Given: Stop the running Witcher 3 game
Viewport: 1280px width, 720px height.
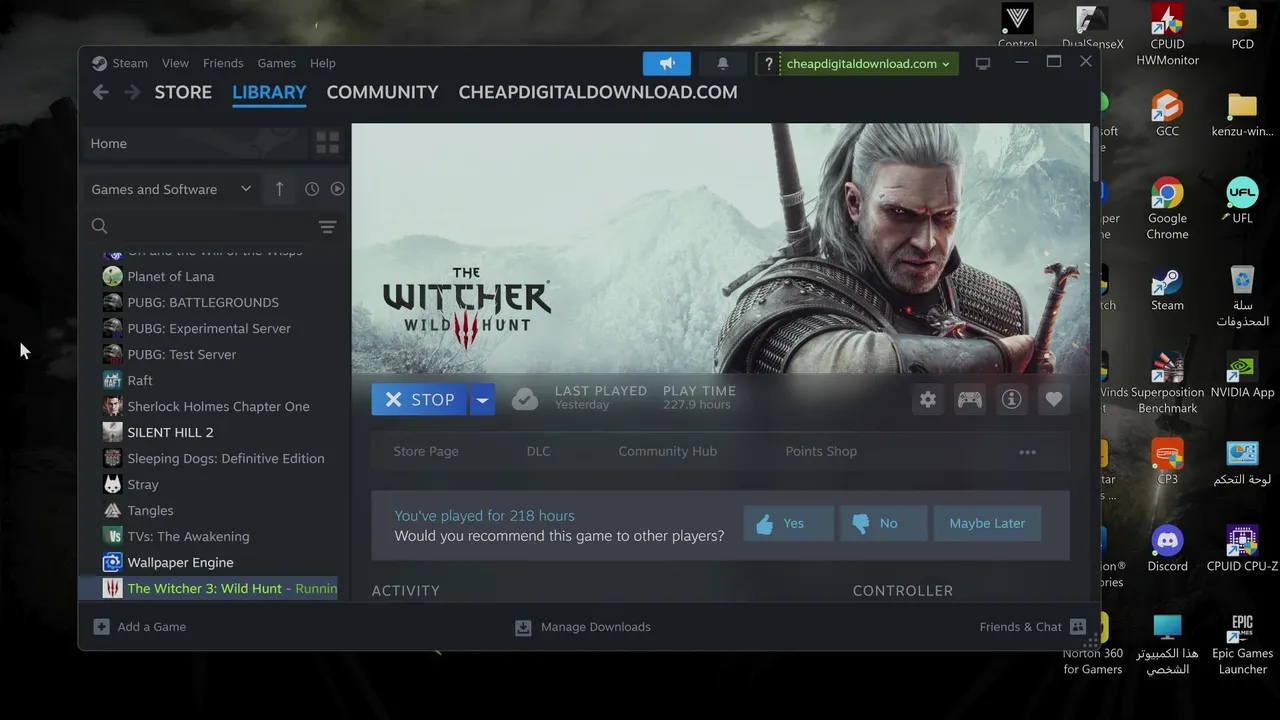Looking at the screenshot, I should tap(419, 400).
